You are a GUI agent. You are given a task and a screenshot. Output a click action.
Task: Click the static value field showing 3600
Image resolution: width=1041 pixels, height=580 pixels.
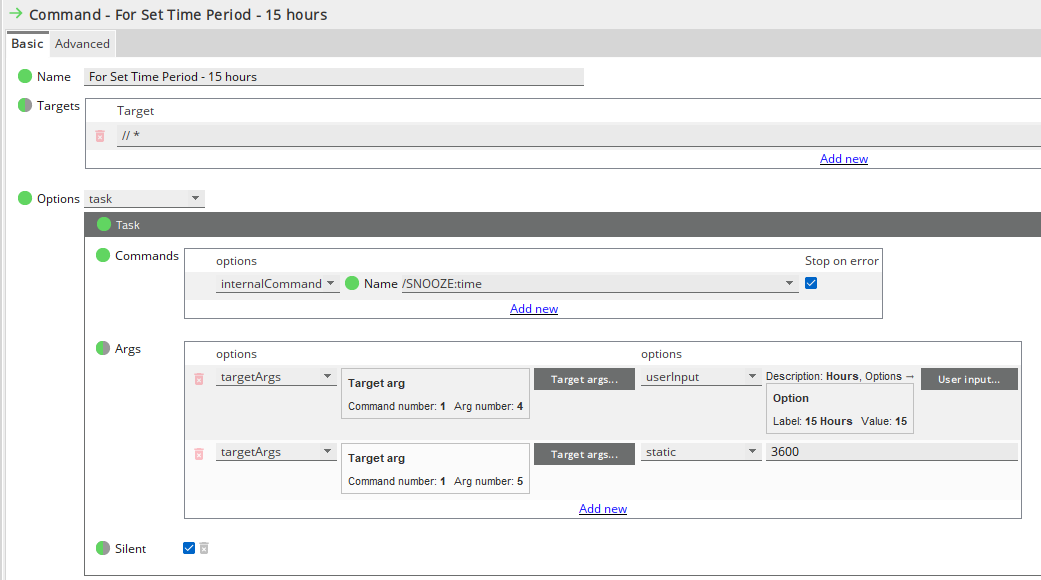point(890,452)
